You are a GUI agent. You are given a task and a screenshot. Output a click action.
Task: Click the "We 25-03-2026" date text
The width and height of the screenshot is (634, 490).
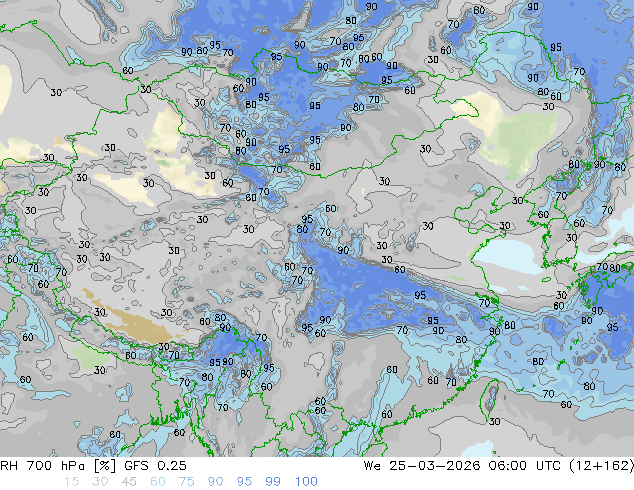[422, 466]
